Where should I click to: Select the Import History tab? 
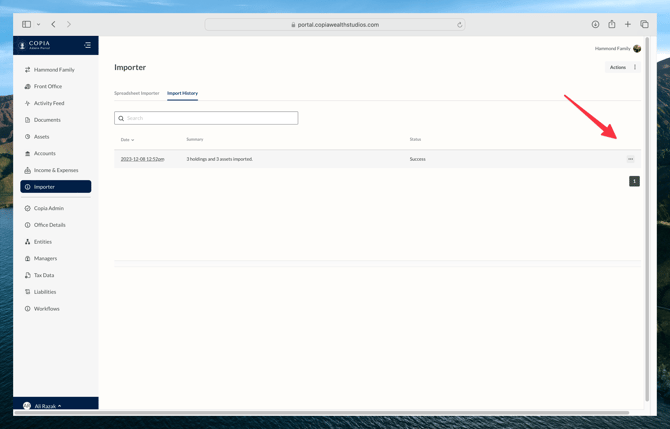click(x=182, y=93)
